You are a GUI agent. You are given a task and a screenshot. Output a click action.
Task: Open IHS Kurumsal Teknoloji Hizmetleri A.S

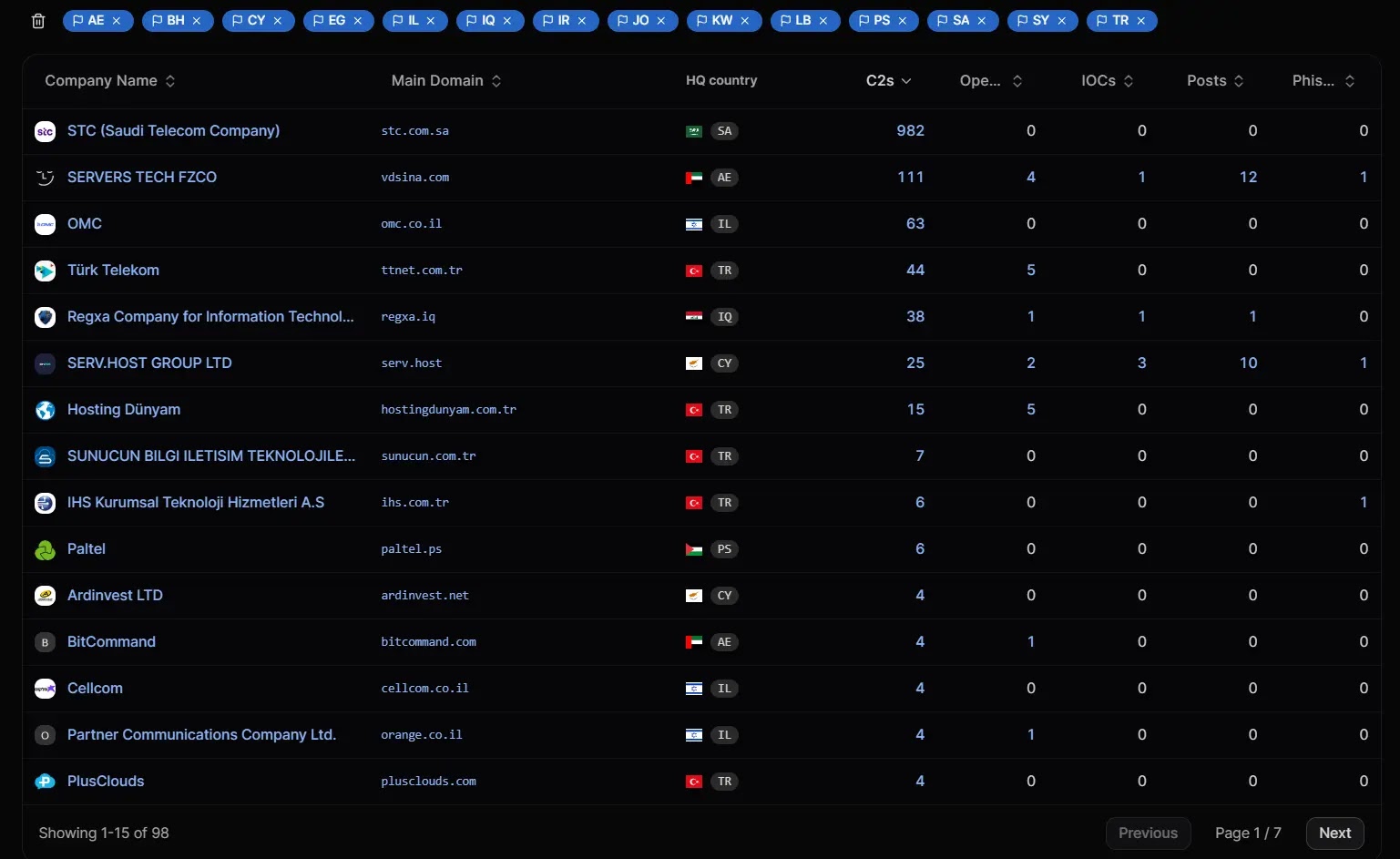(x=196, y=503)
